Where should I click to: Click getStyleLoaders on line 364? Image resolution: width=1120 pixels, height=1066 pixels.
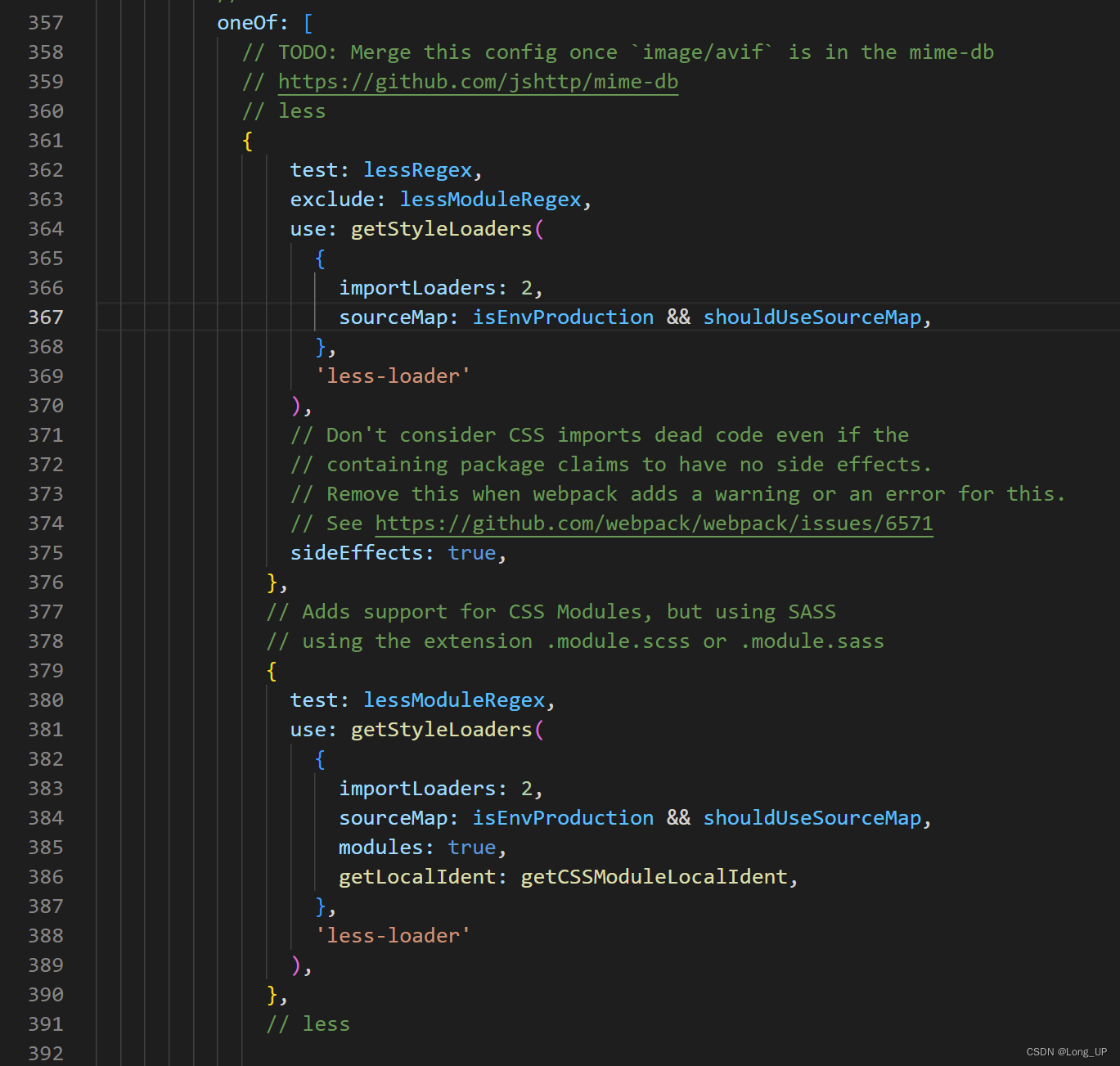442,229
